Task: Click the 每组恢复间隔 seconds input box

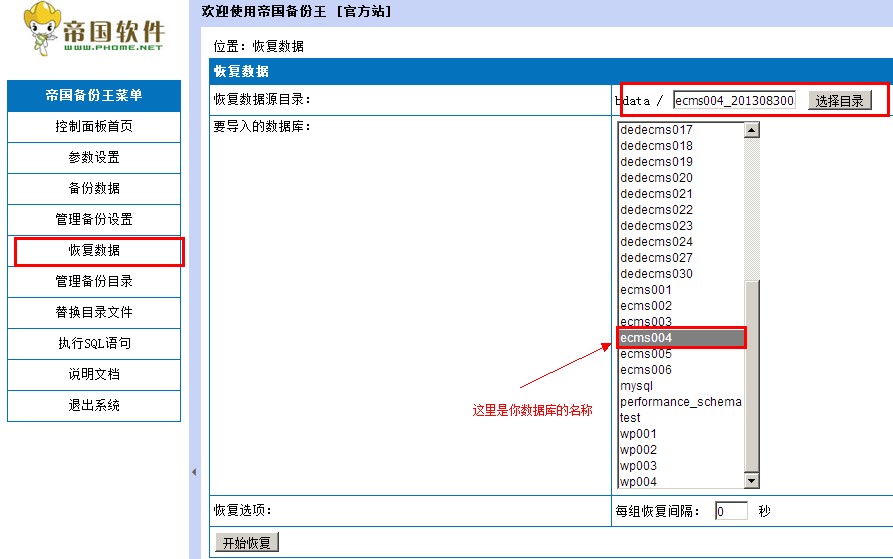Action: point(731,511)
